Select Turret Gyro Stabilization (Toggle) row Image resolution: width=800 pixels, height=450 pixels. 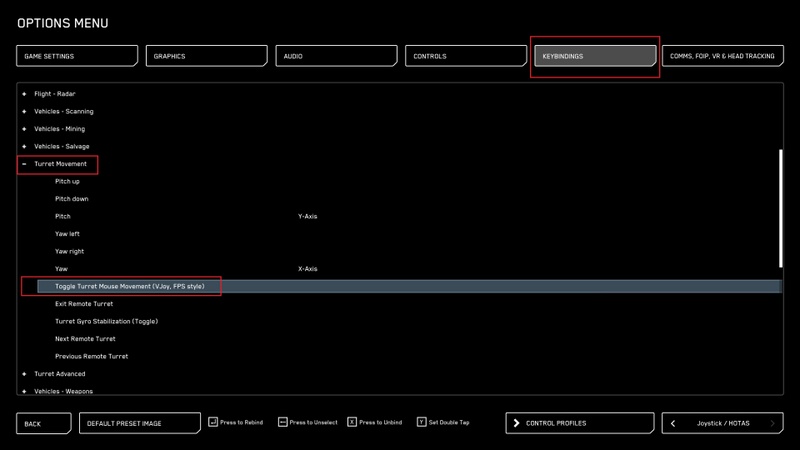click(408, 321)
